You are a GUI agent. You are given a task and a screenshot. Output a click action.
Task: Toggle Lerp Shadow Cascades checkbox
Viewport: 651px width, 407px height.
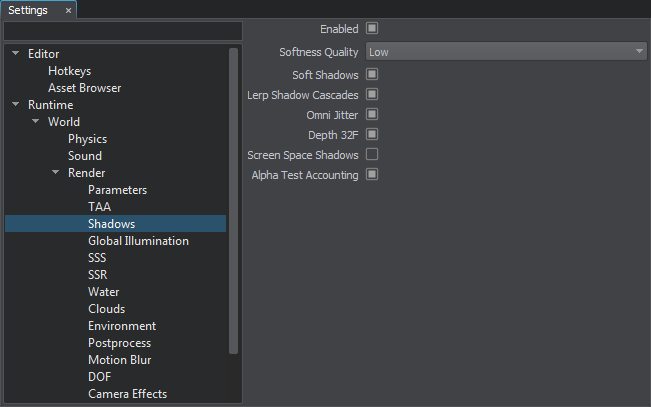(372, 94)
